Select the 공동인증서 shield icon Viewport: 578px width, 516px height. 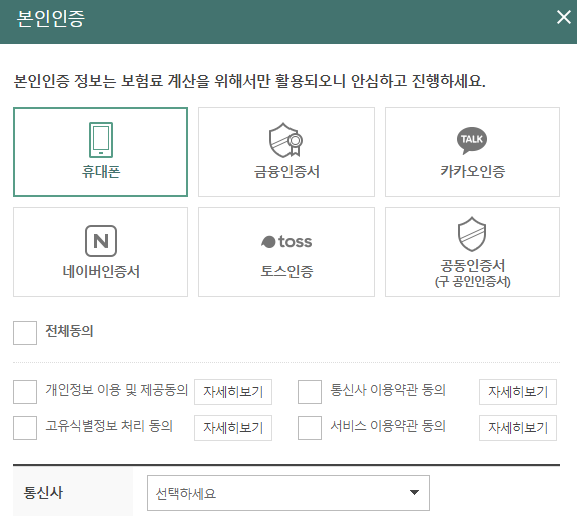point(472,234)
